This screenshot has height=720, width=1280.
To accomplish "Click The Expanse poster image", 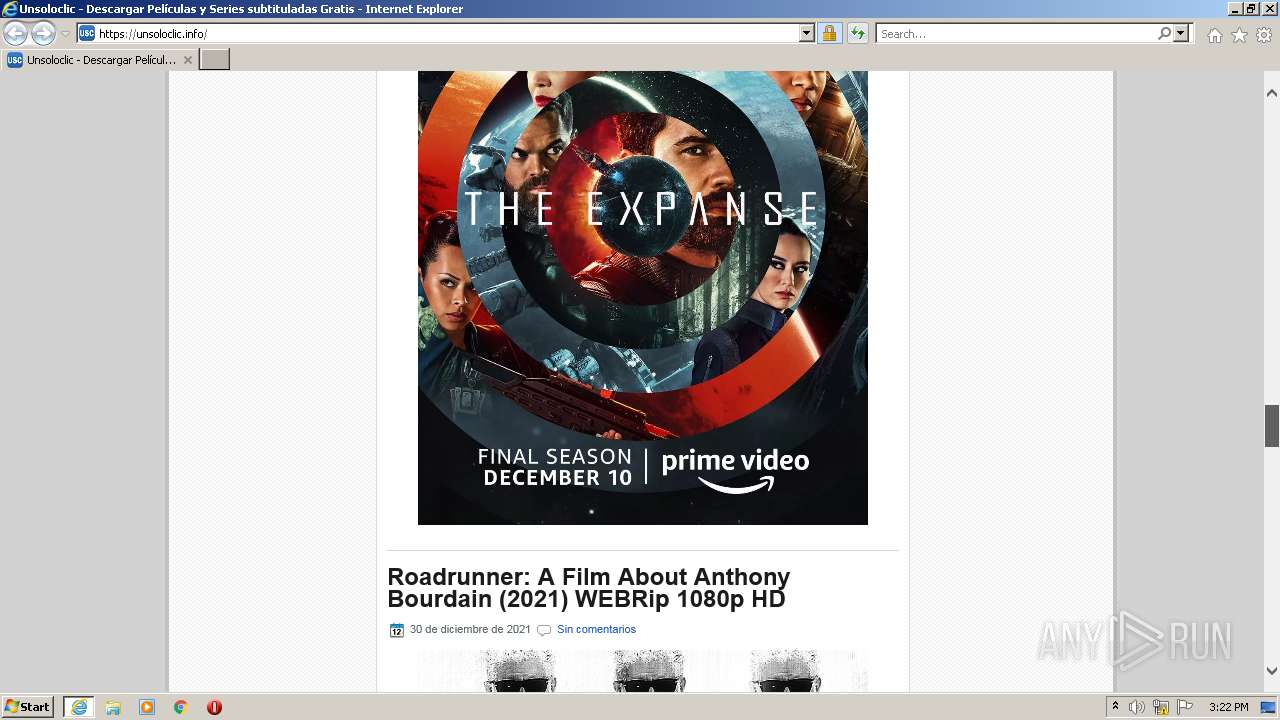I will point(643,297).
